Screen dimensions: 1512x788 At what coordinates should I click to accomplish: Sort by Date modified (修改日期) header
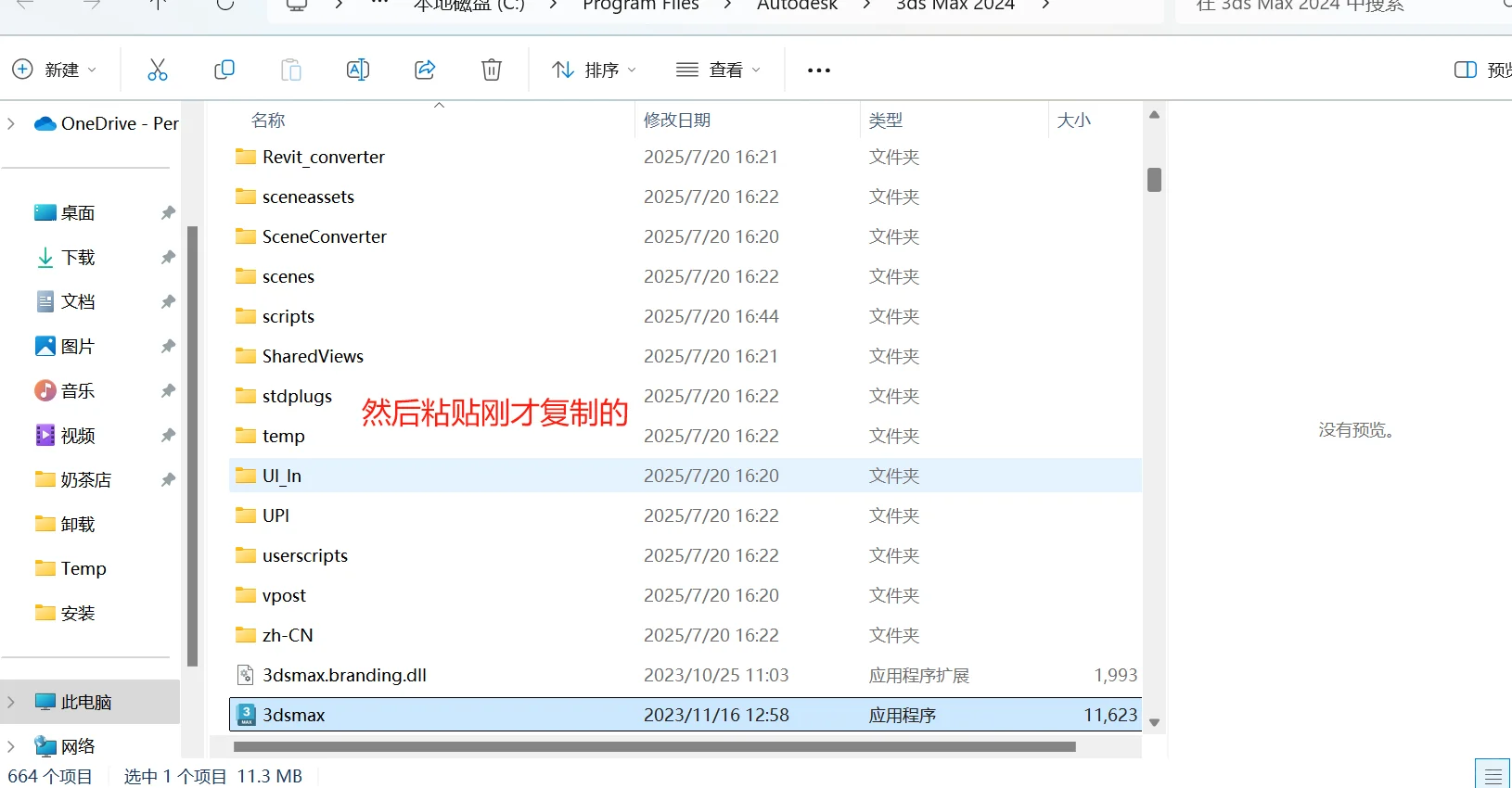(x=677, y=121)
